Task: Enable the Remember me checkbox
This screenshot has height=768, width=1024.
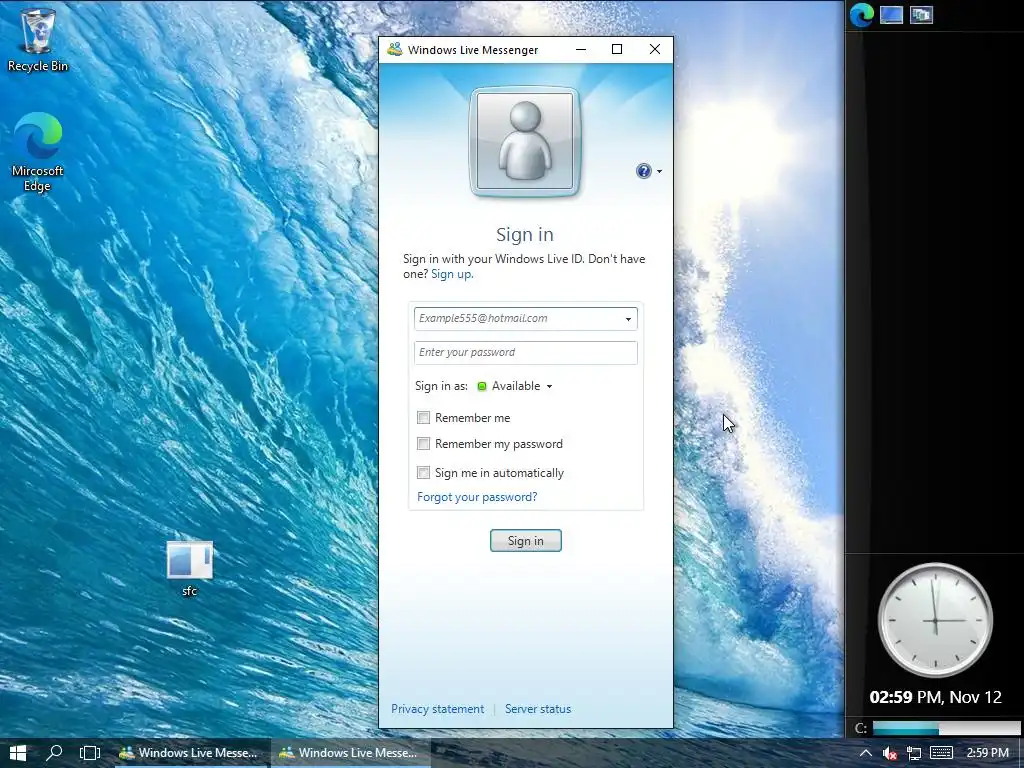Action: pos(423,417)
